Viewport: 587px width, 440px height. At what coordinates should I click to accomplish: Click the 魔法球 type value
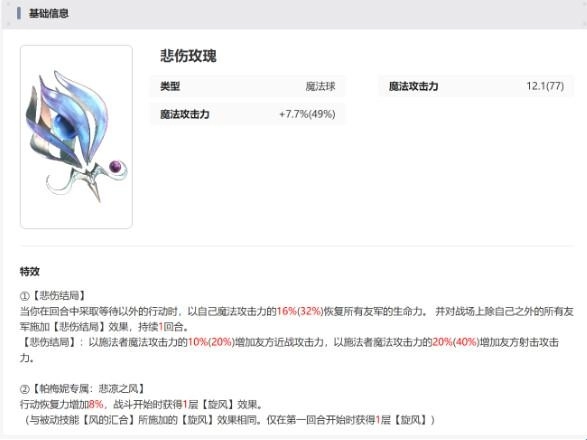pos(320,87)
